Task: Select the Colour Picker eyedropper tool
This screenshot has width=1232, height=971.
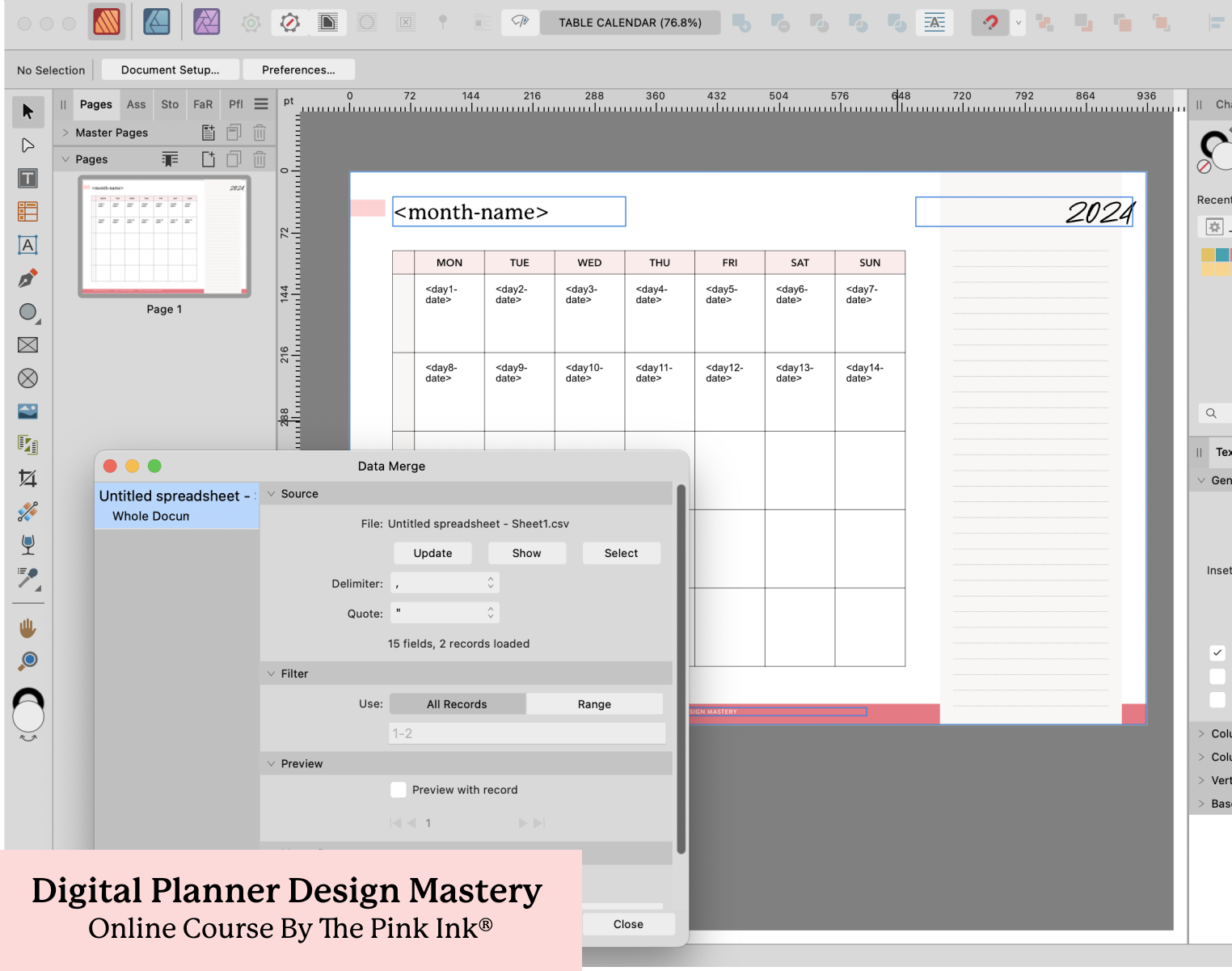Action: pyautogui.click(x=28, y=578)
